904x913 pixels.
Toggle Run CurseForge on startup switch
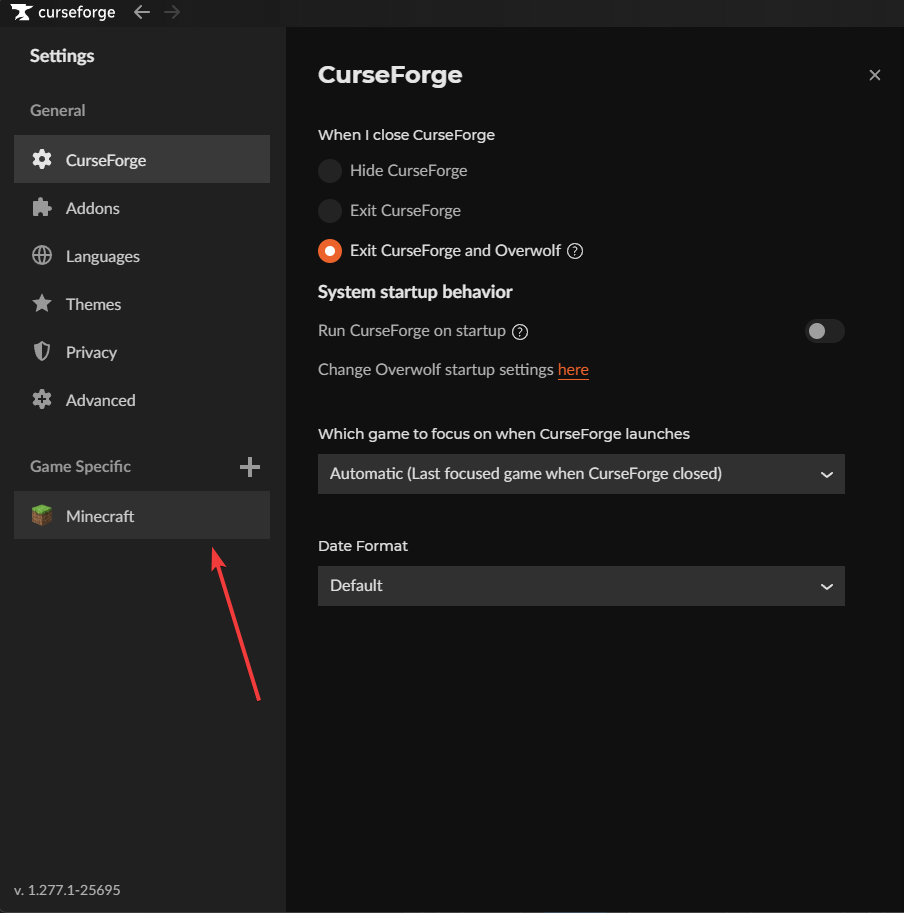pyautogui.click(x=824, y=331)
